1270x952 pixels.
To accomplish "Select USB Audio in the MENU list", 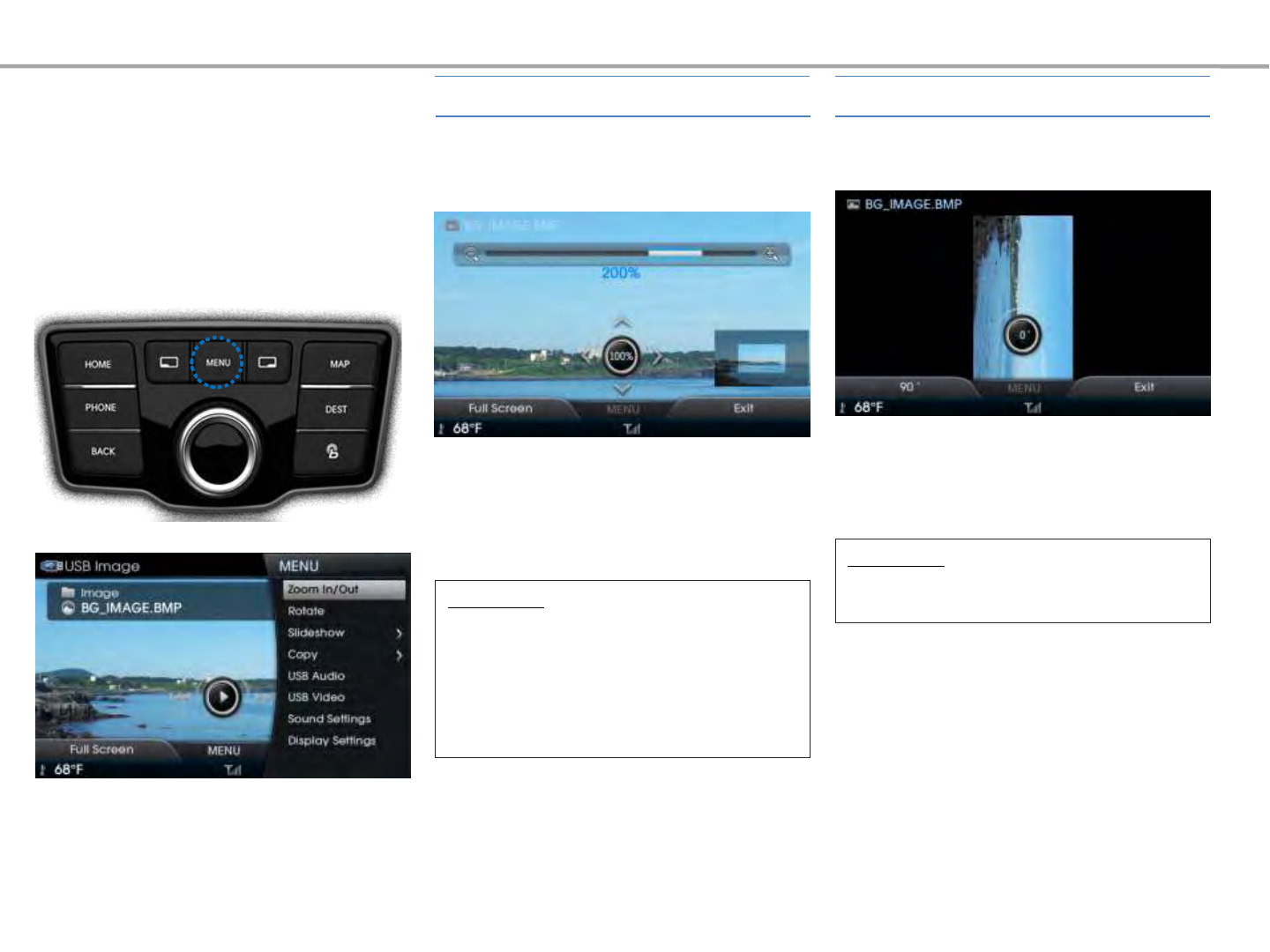I will click(345, 676).
